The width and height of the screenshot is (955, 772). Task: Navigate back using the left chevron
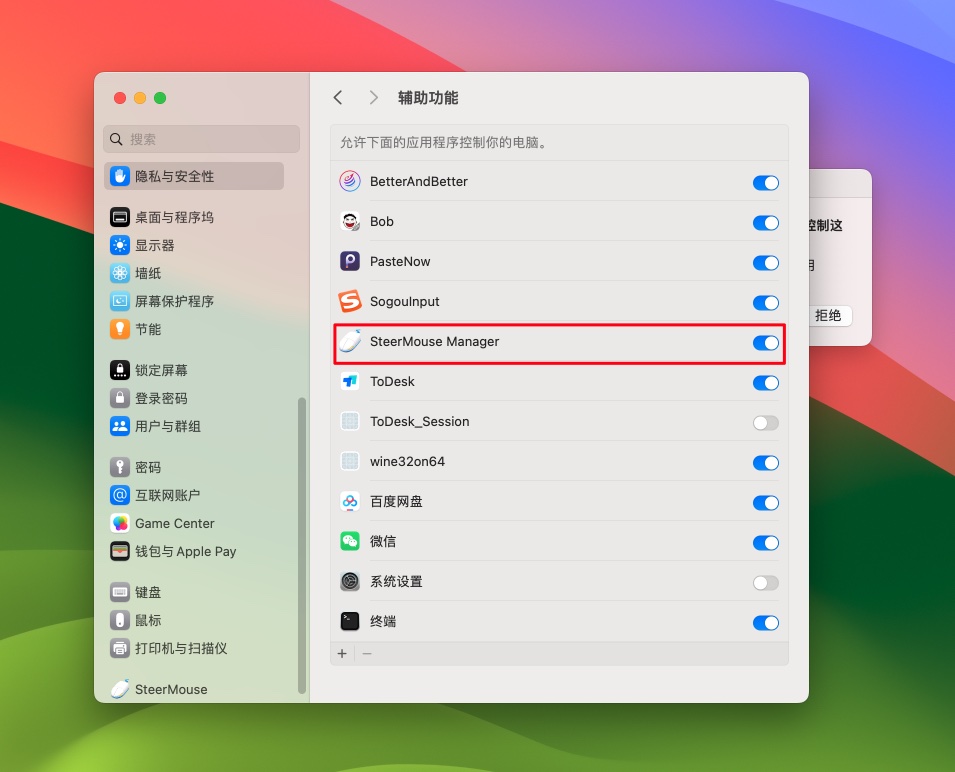tap(338, 97)
